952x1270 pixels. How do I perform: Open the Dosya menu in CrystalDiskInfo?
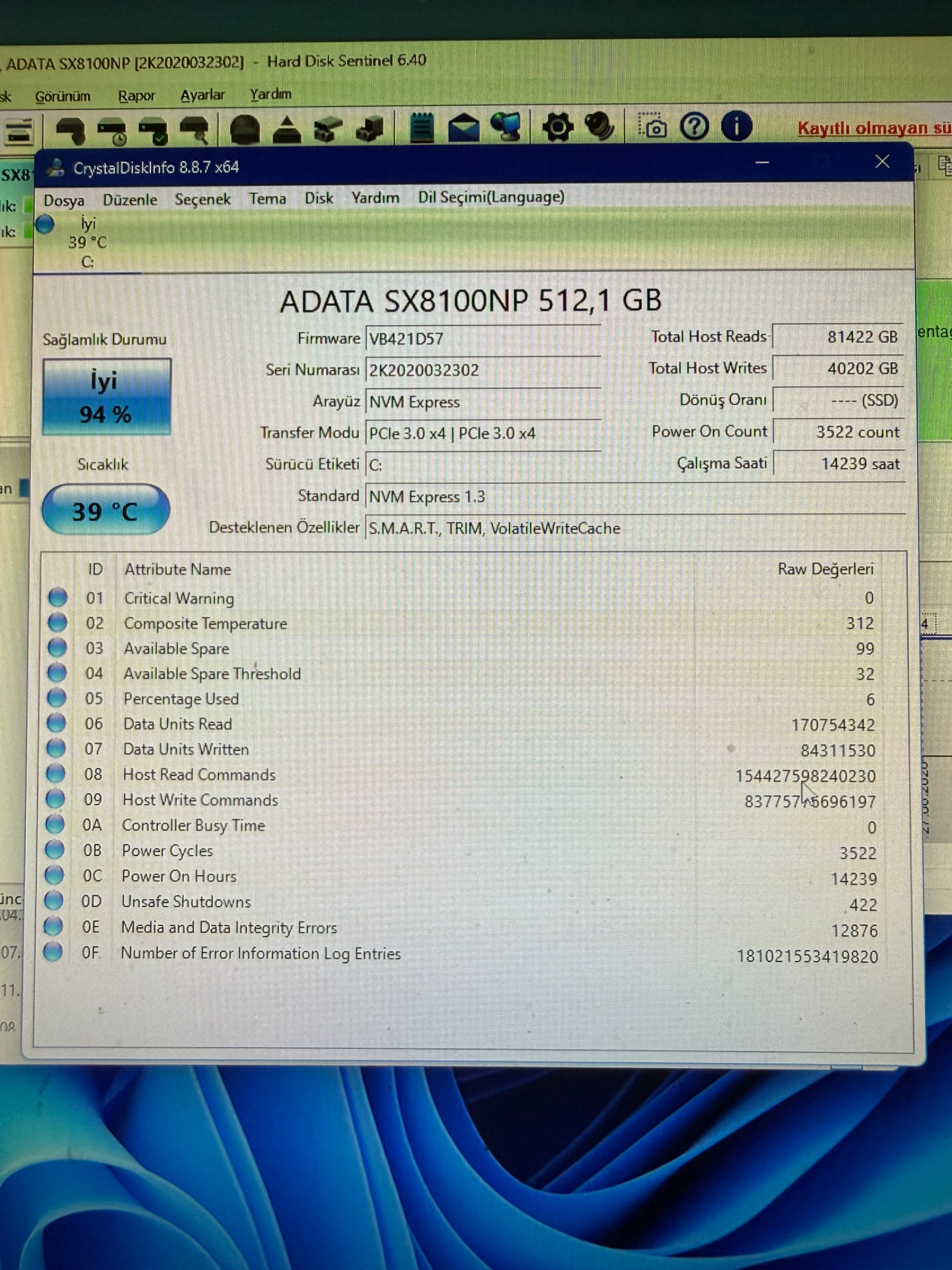point(64,200)
